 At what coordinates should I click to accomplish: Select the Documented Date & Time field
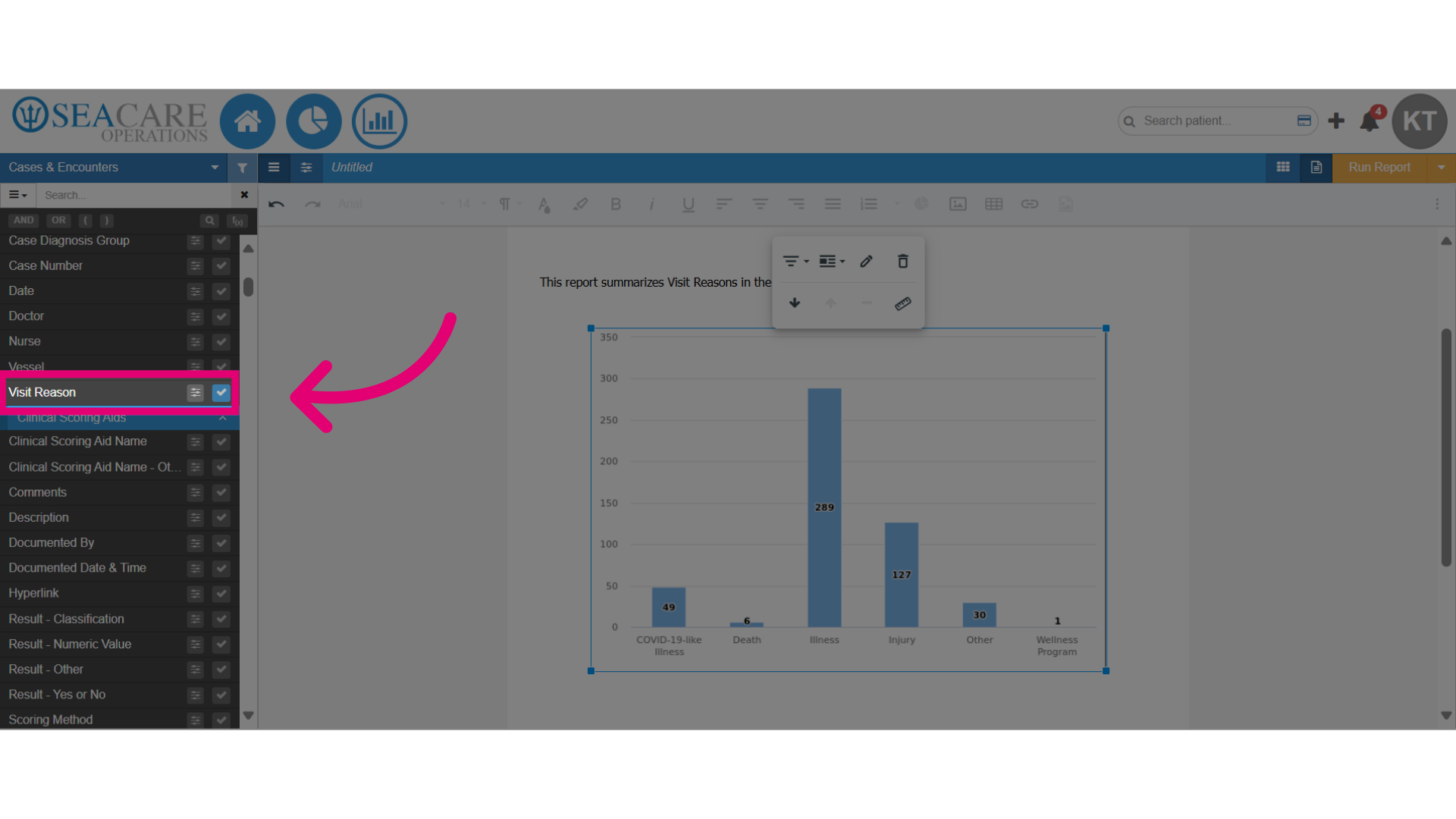[77, 568]
